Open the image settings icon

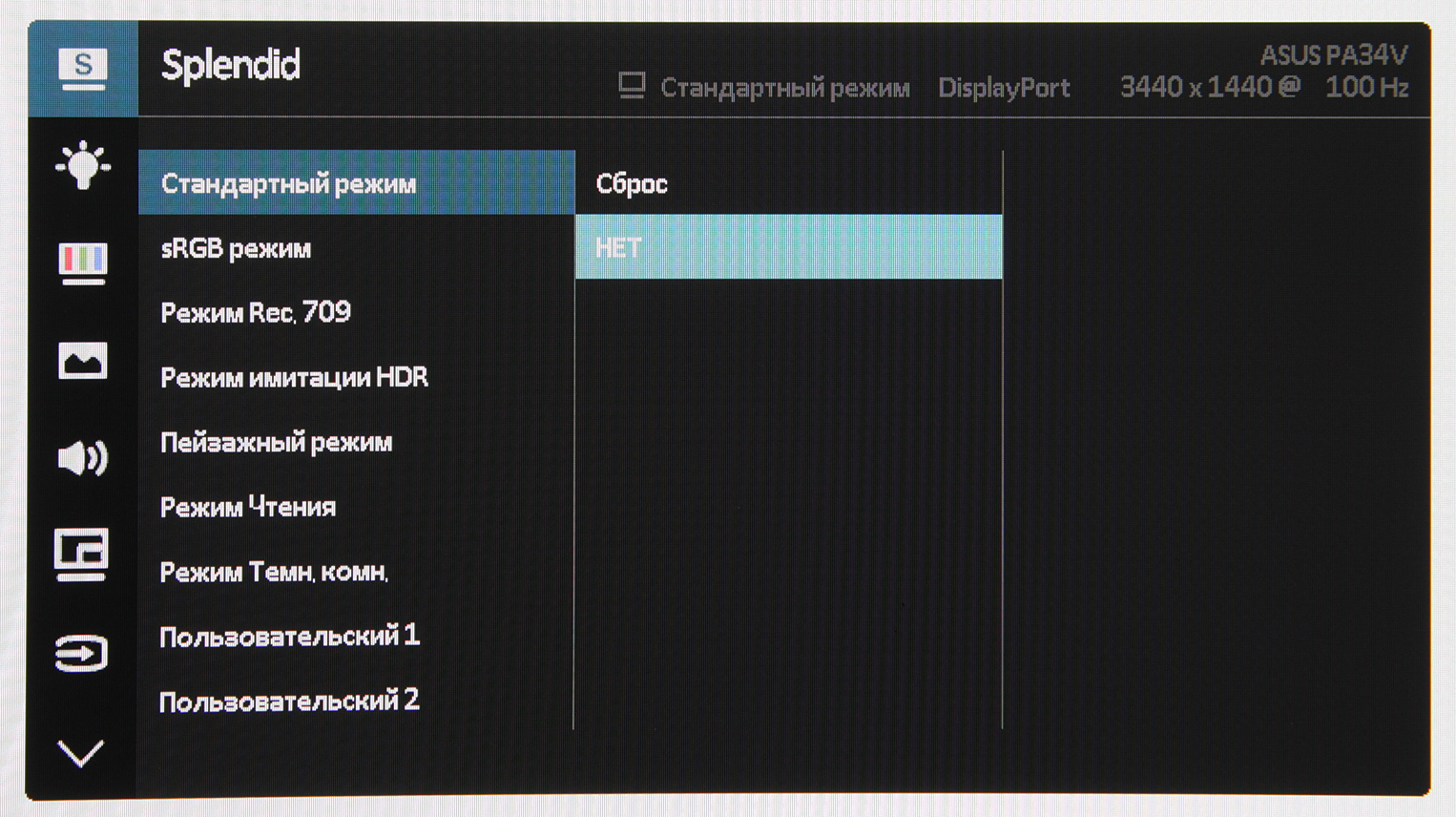tap(83, 361)
